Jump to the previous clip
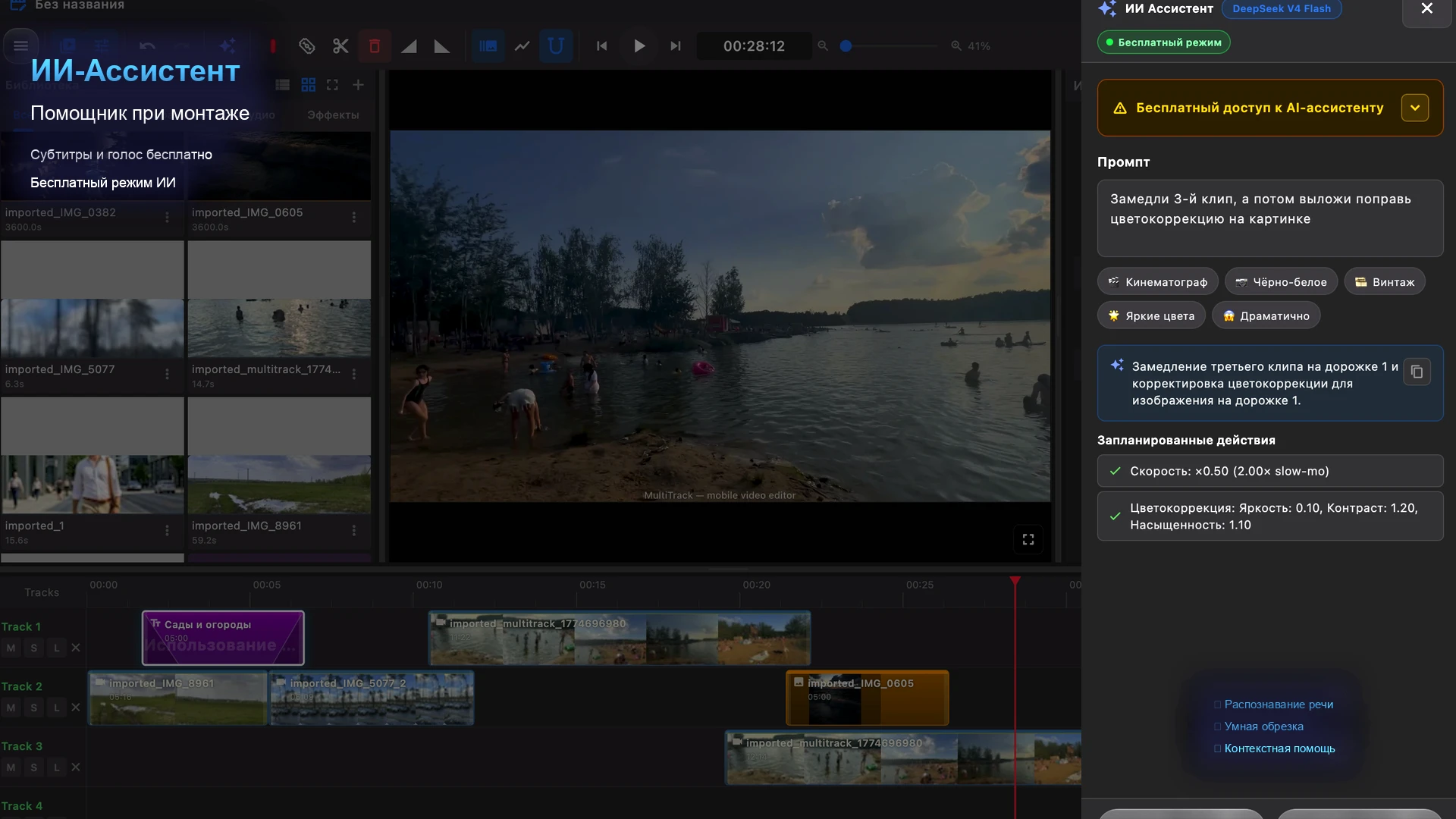The width and height of the screenshot is (1456, 819). click(x=602, y=46)
